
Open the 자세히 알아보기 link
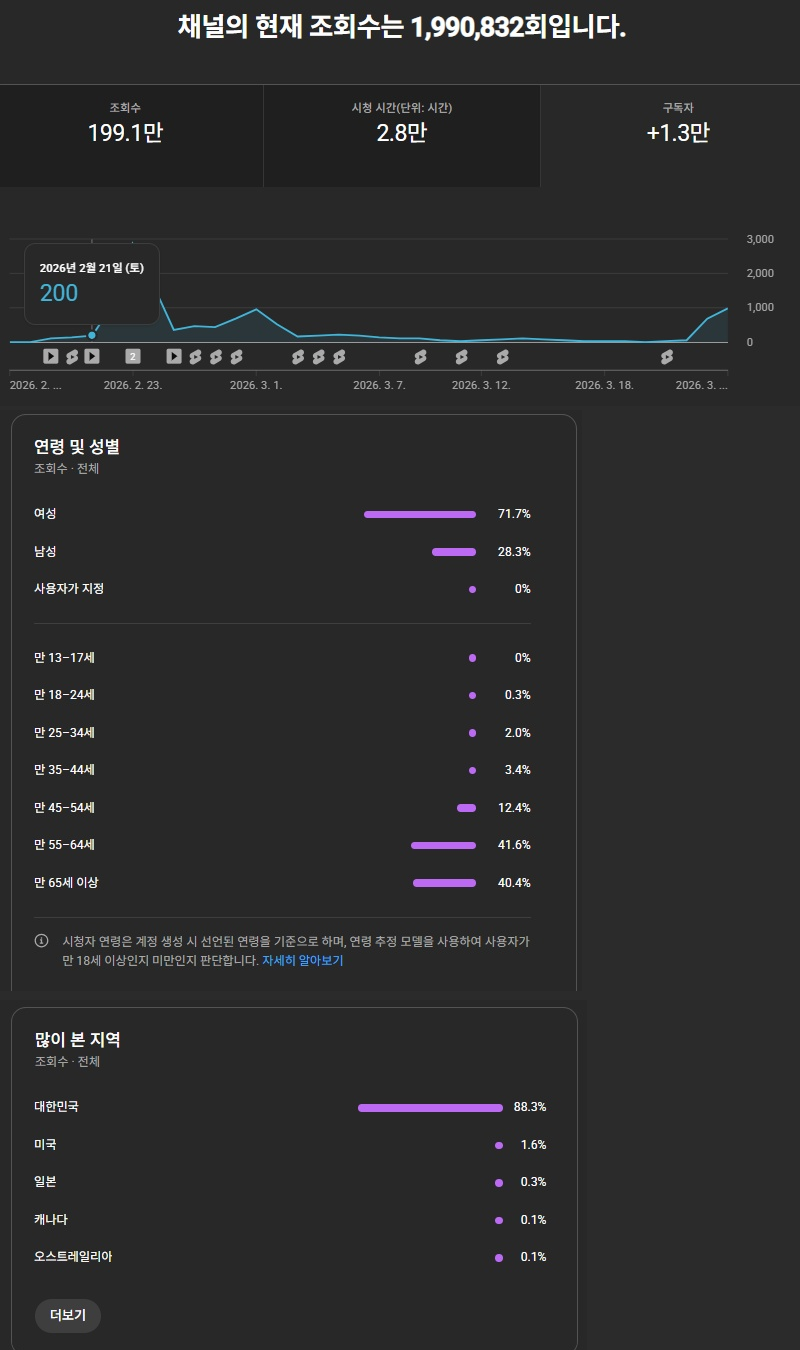pos(302,960)
